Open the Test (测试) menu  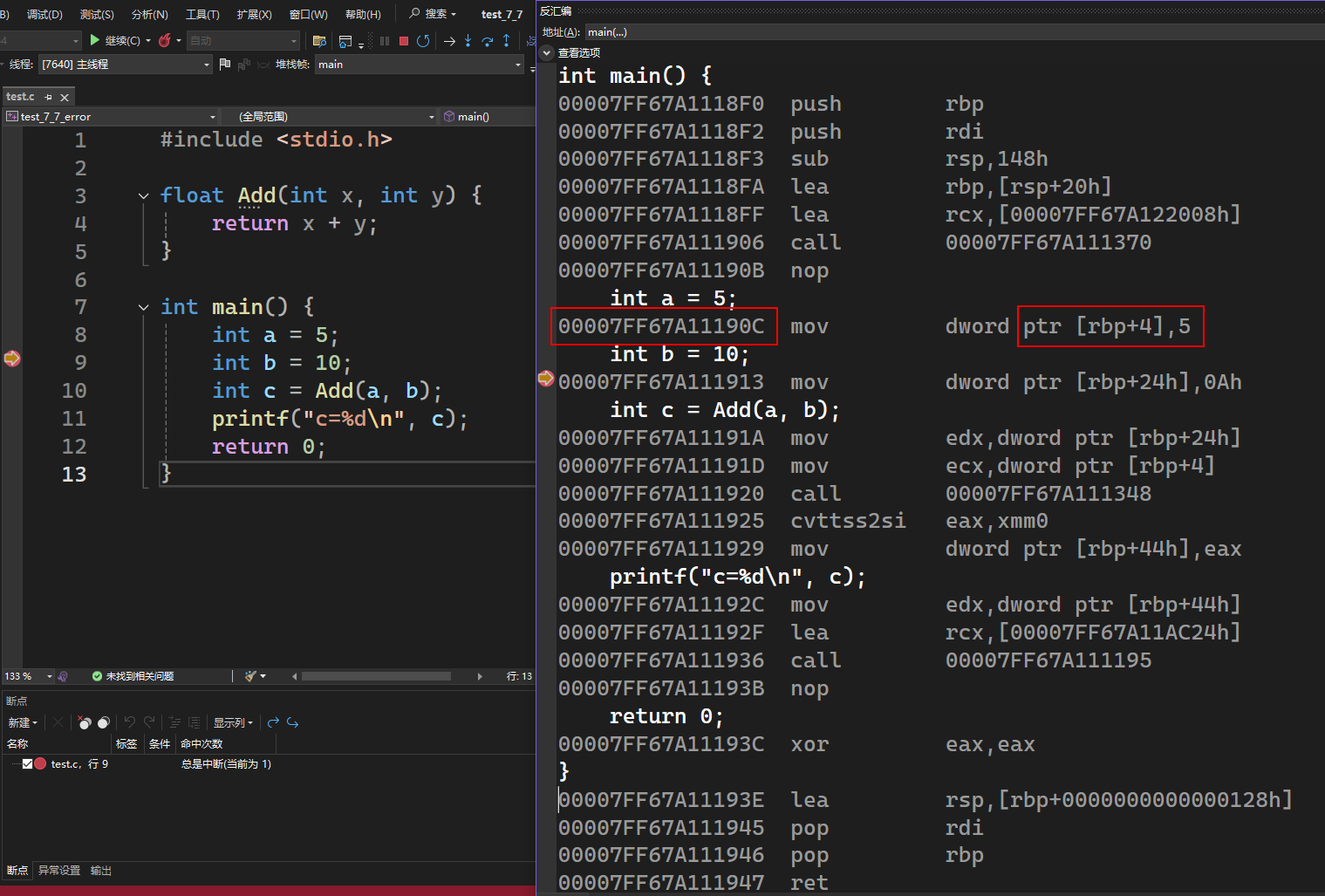click(97, 14)
